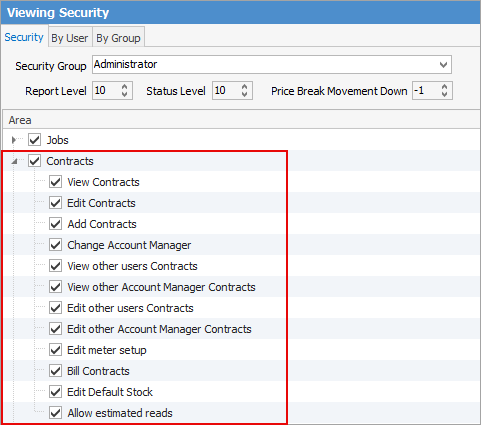
Task: Select the Change Account Manager row text
Action: coord(129,245)
